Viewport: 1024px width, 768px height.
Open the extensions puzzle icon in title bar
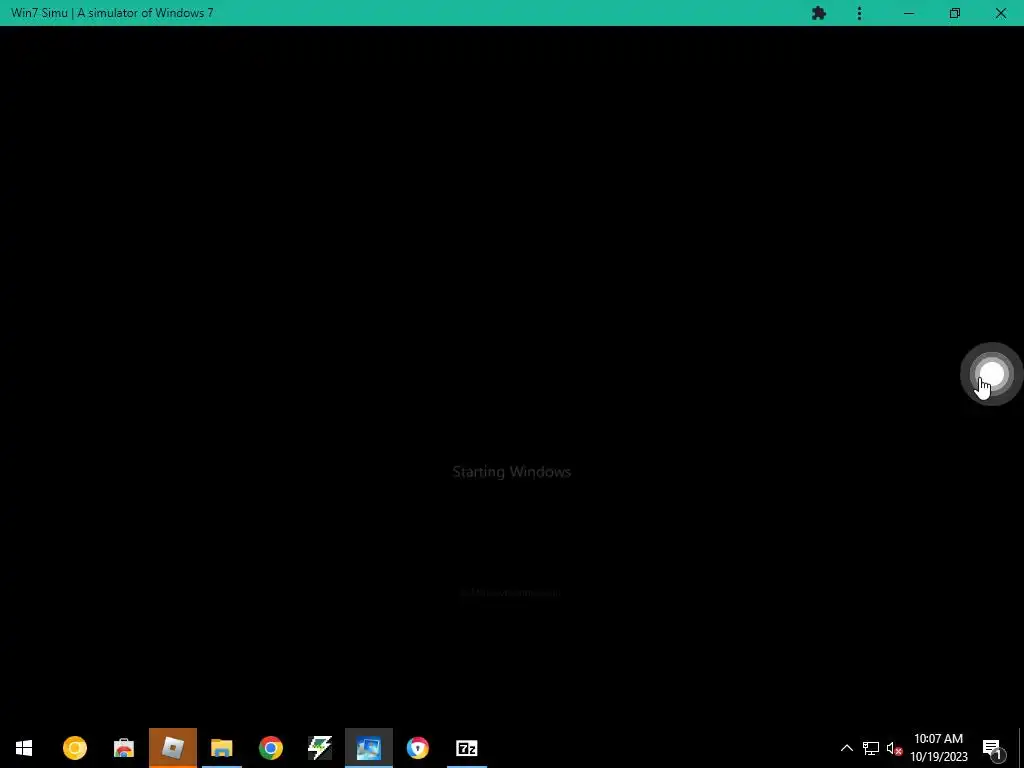[819, 13]
